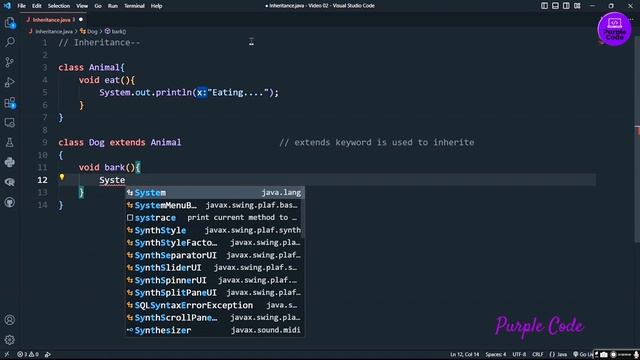Click the word Animal after extends
Viewport: 640px width, 360px height.
pos(166,142)
